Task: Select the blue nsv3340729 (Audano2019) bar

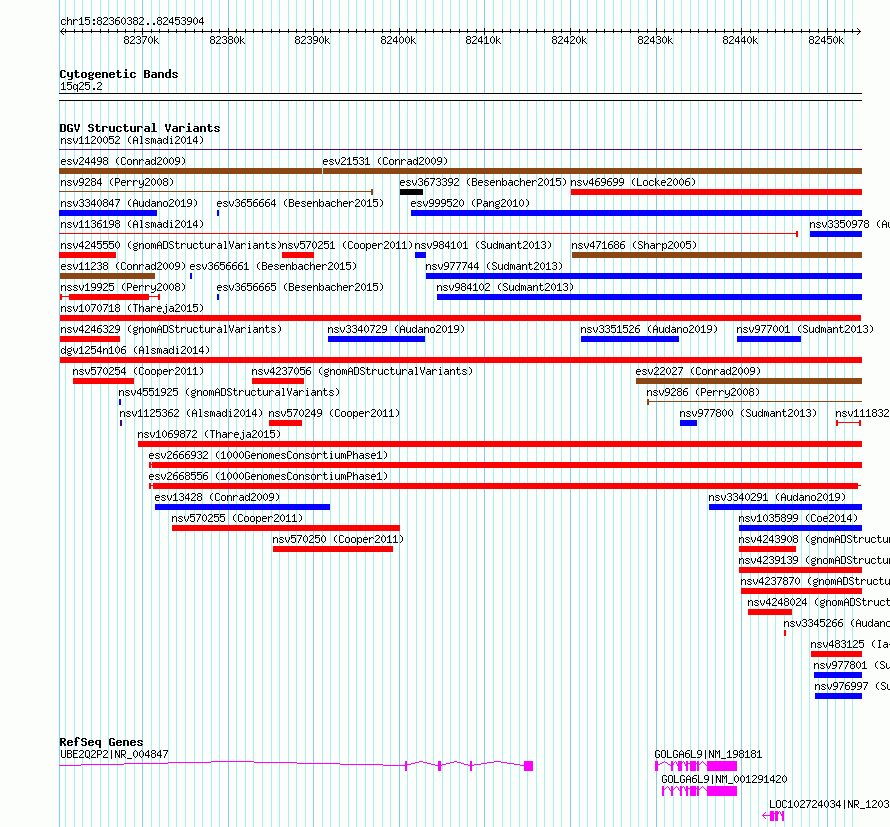Action: click(376, 339)
